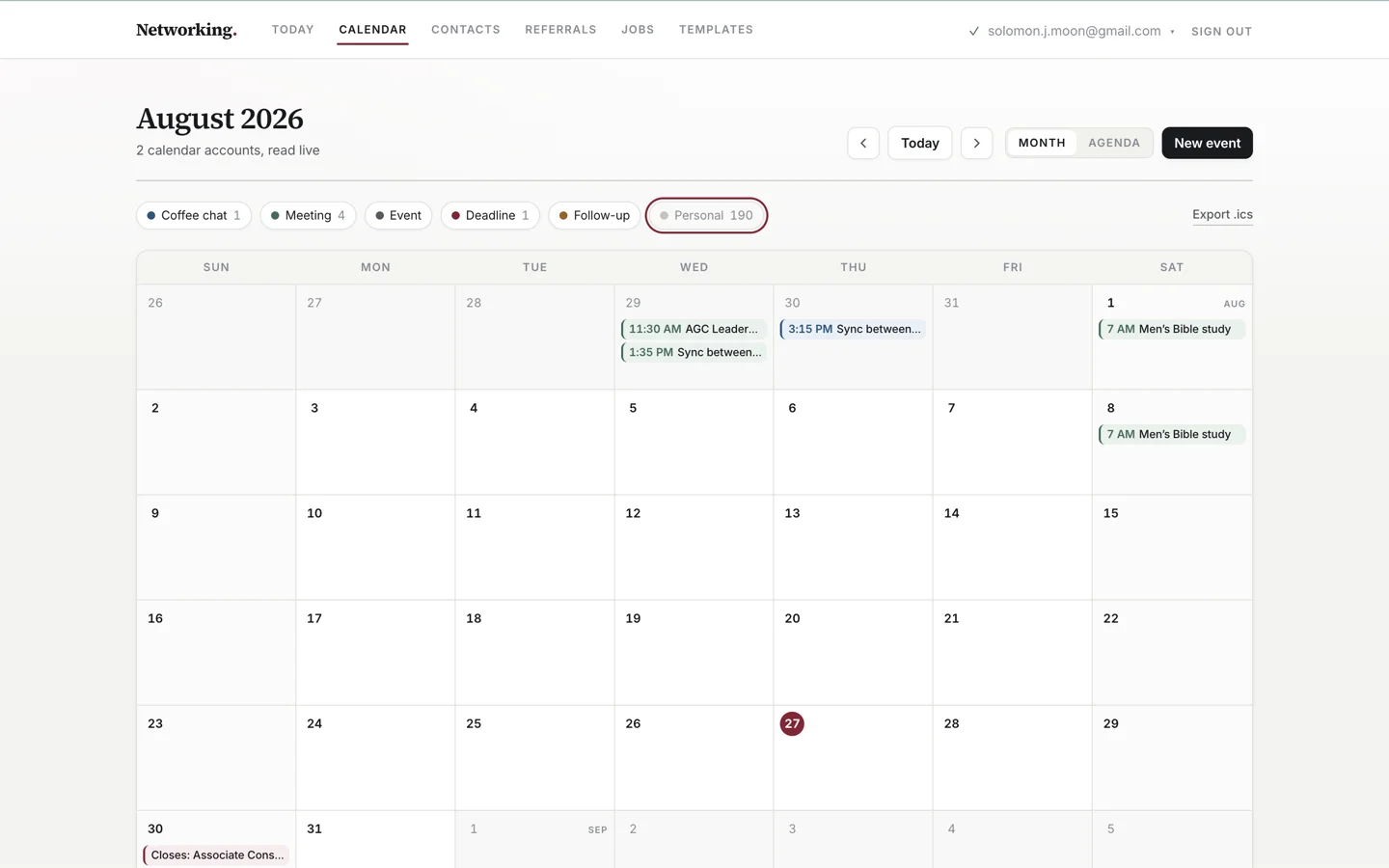Open the Jobs tab
Viewport: 1389px width, 868px height.
[638, 30]
